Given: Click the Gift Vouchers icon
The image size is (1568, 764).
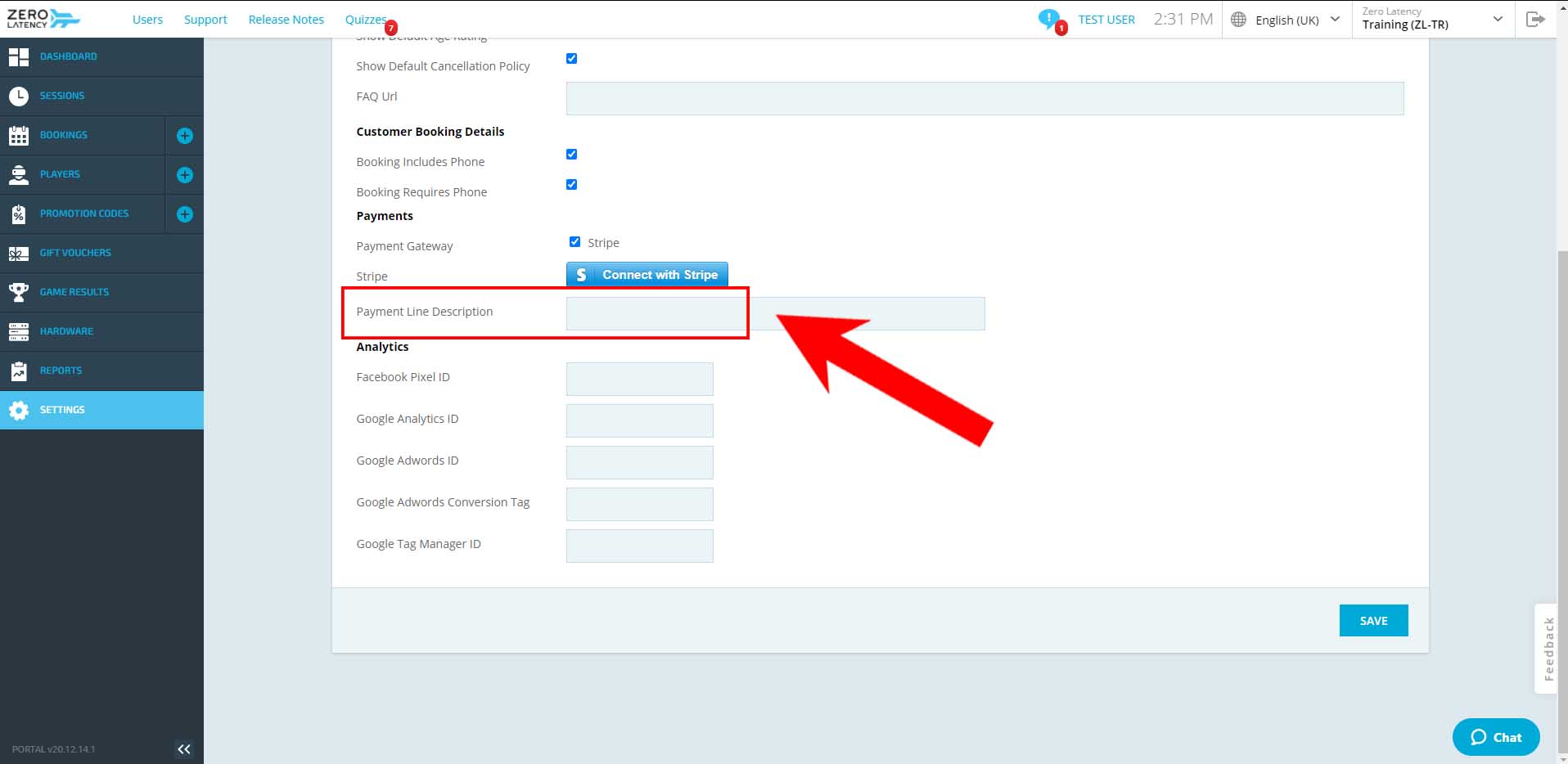Looking at the screenshot, I should pos(19,254).
